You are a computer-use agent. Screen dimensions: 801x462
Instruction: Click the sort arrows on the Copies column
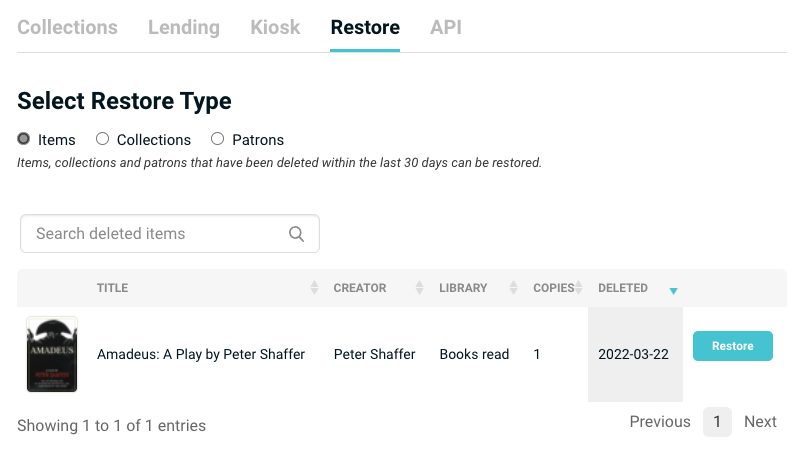[x=581, y=288]
